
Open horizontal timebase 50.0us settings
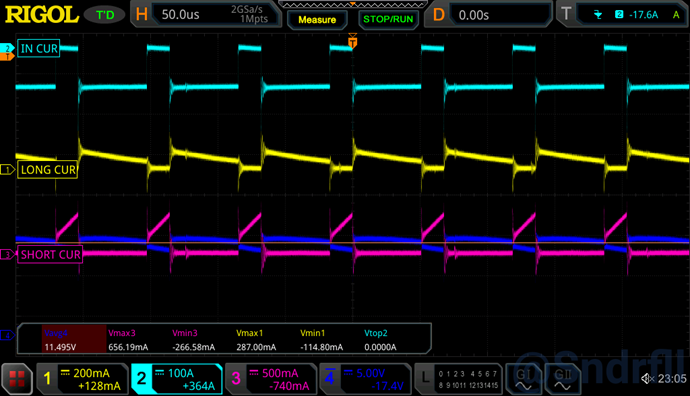[207, 15]
